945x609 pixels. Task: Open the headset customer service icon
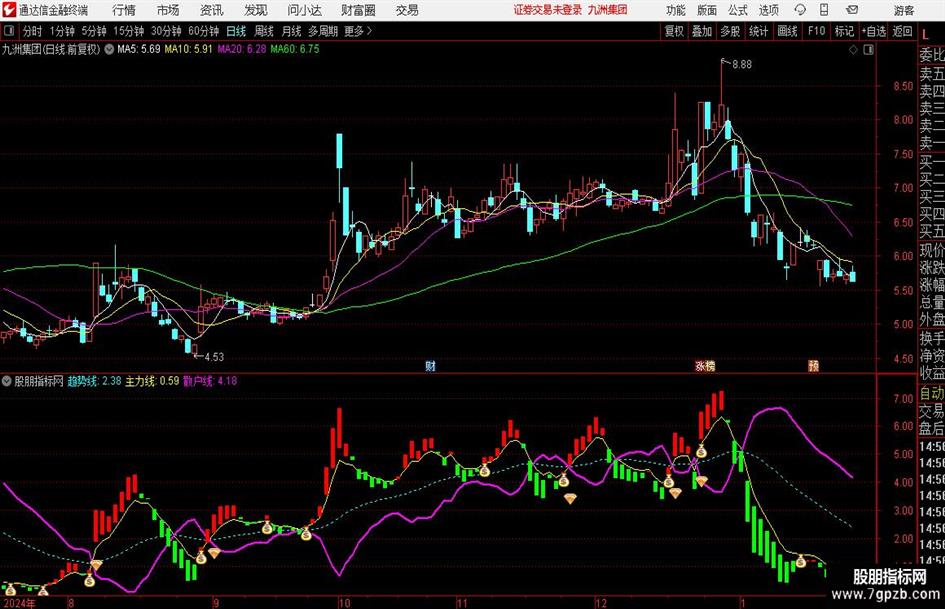pyautogui.click(x=800, y=10)
